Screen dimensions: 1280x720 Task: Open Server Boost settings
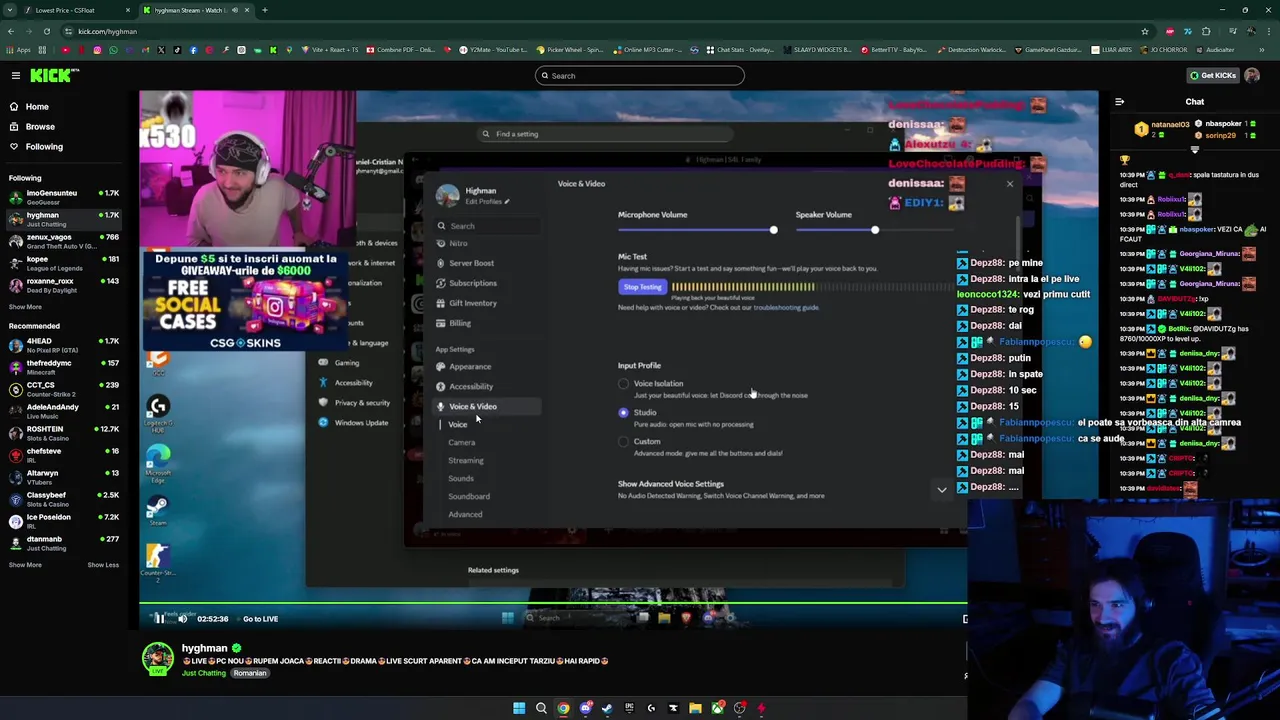point(471,263)
